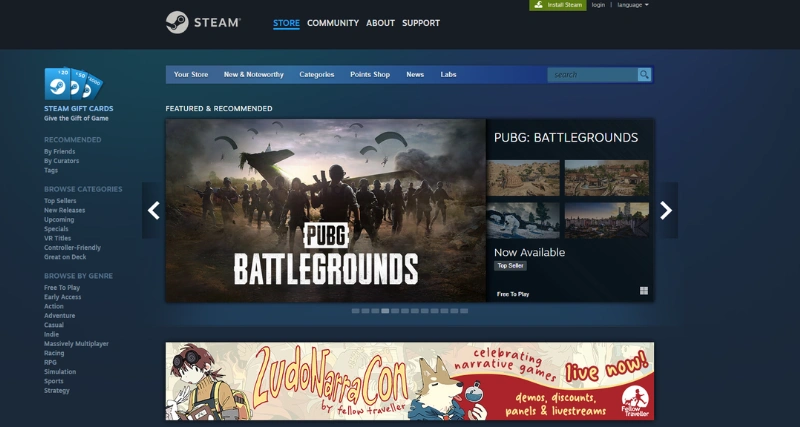Screen dimensions: 800x427
Task: Open the first PUBG screenshot thumbnail
Action: [x=523, y=177]
